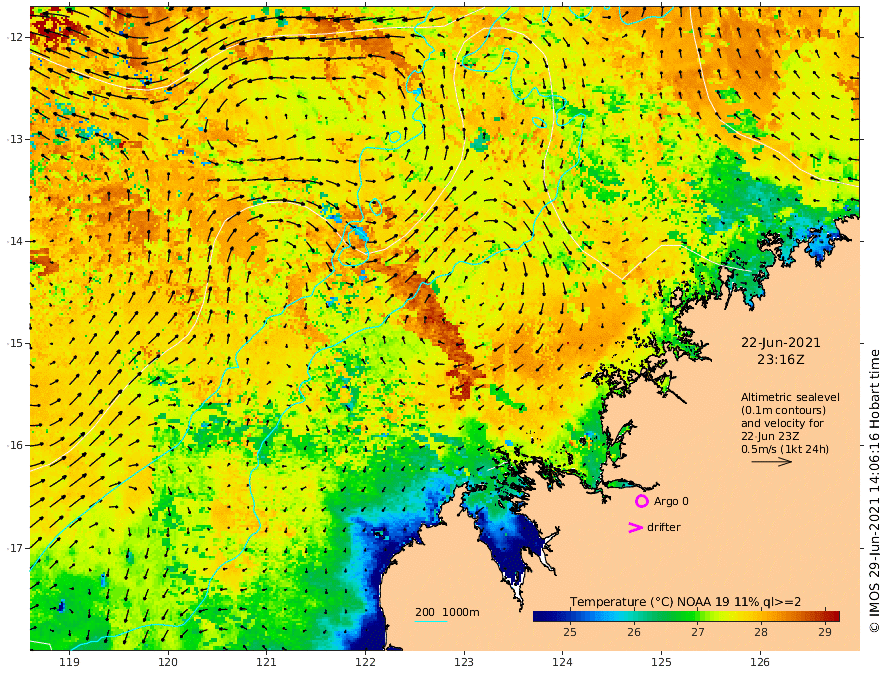Click the longitude axis label 126
Viewport: 880px width, 680px height.
click(x=760, y=662)
